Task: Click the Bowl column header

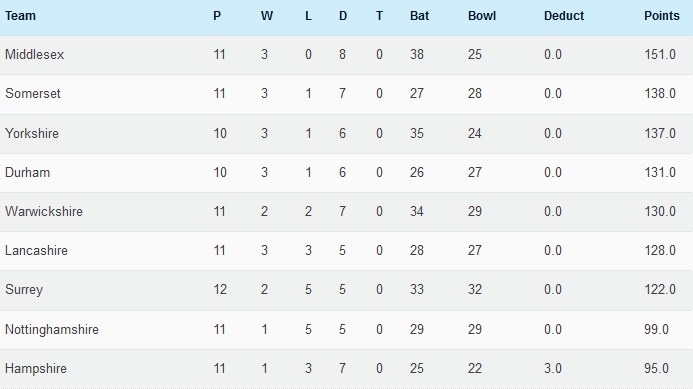Action: [482, 16]
